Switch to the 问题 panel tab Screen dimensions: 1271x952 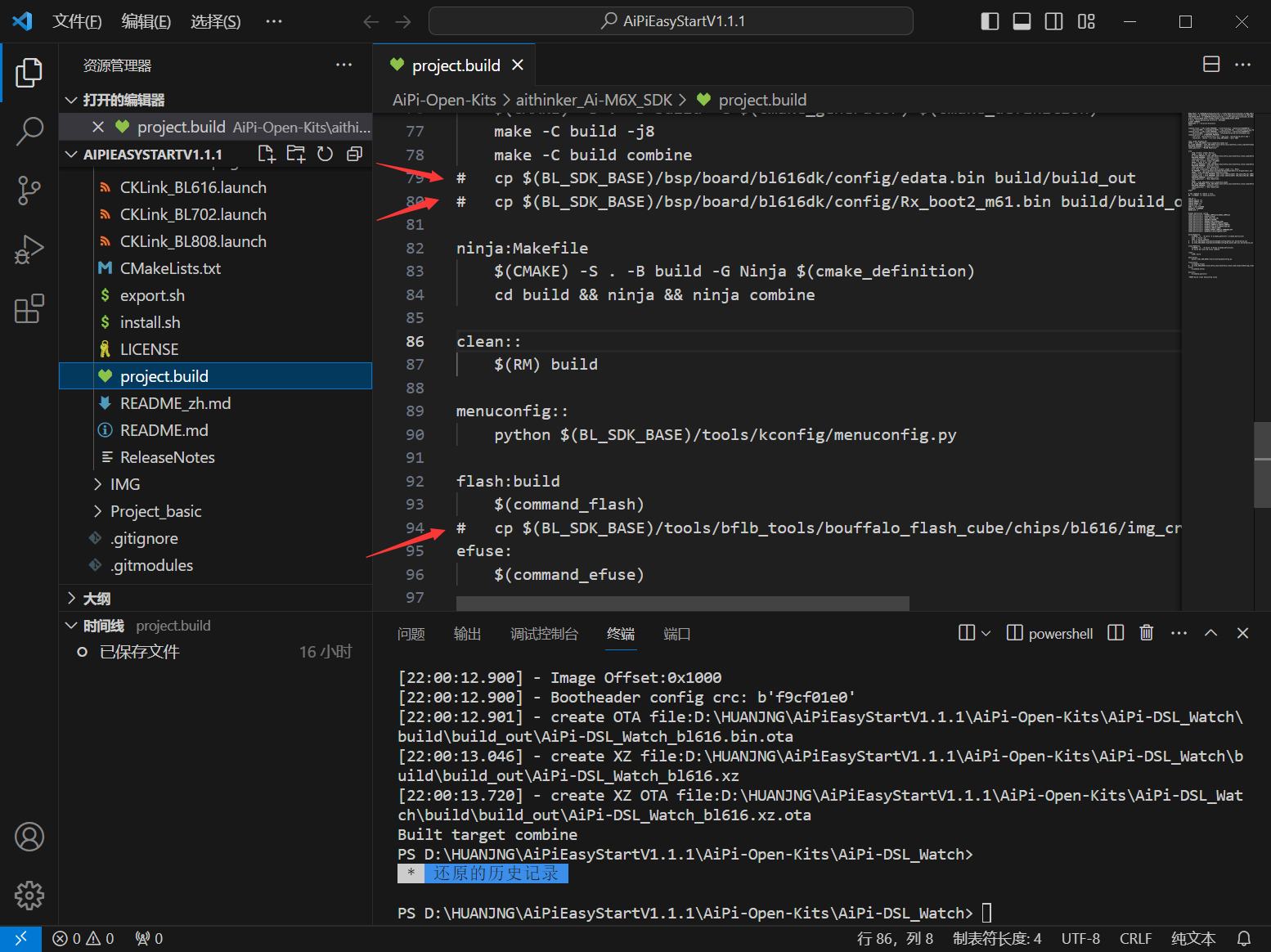pos(411,634)
